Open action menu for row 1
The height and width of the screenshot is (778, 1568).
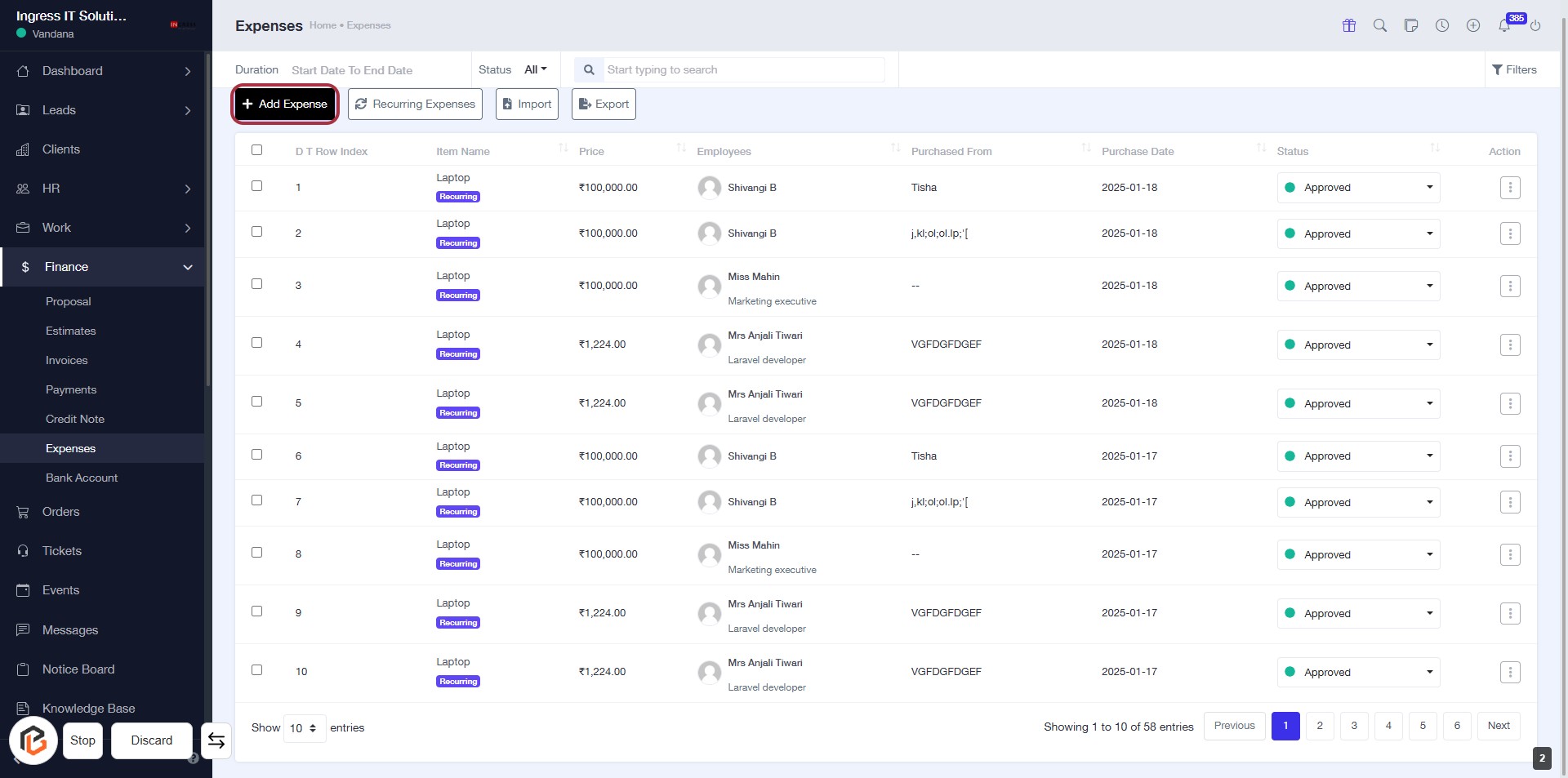click(1510, 188)
